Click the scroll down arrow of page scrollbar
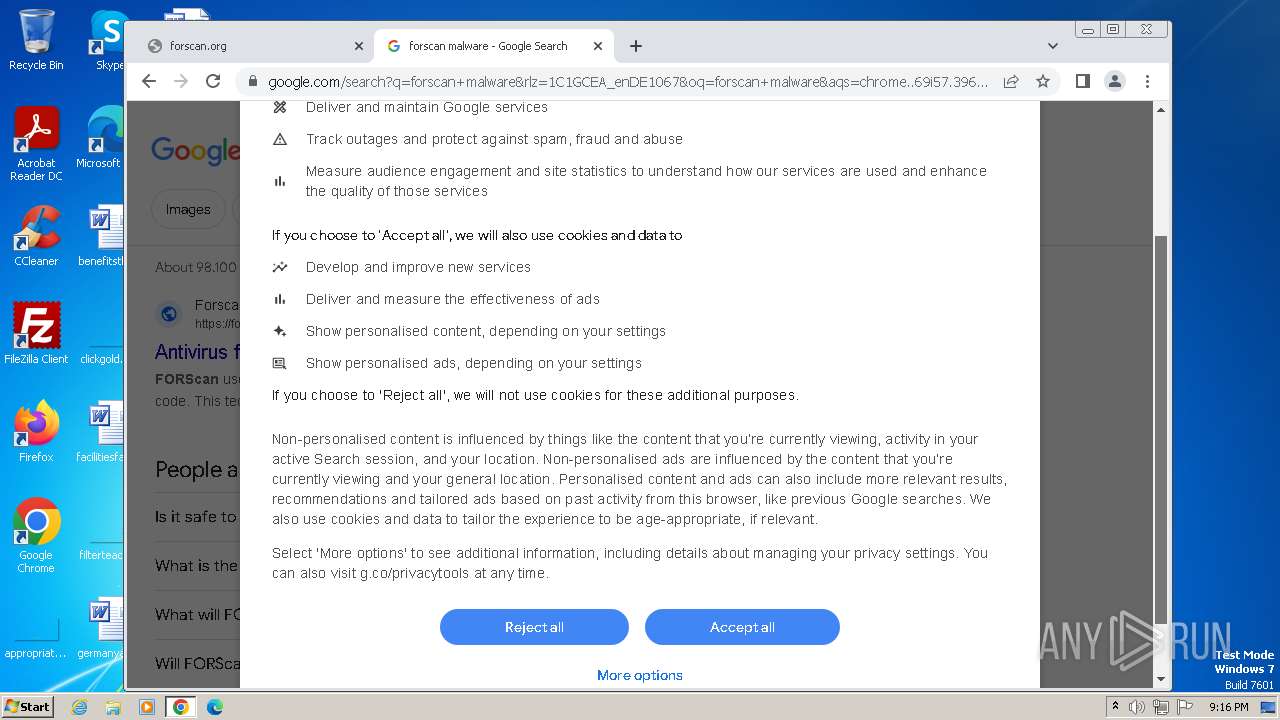The width and height of the screenshot is (1280, 720). (1161, 679)
